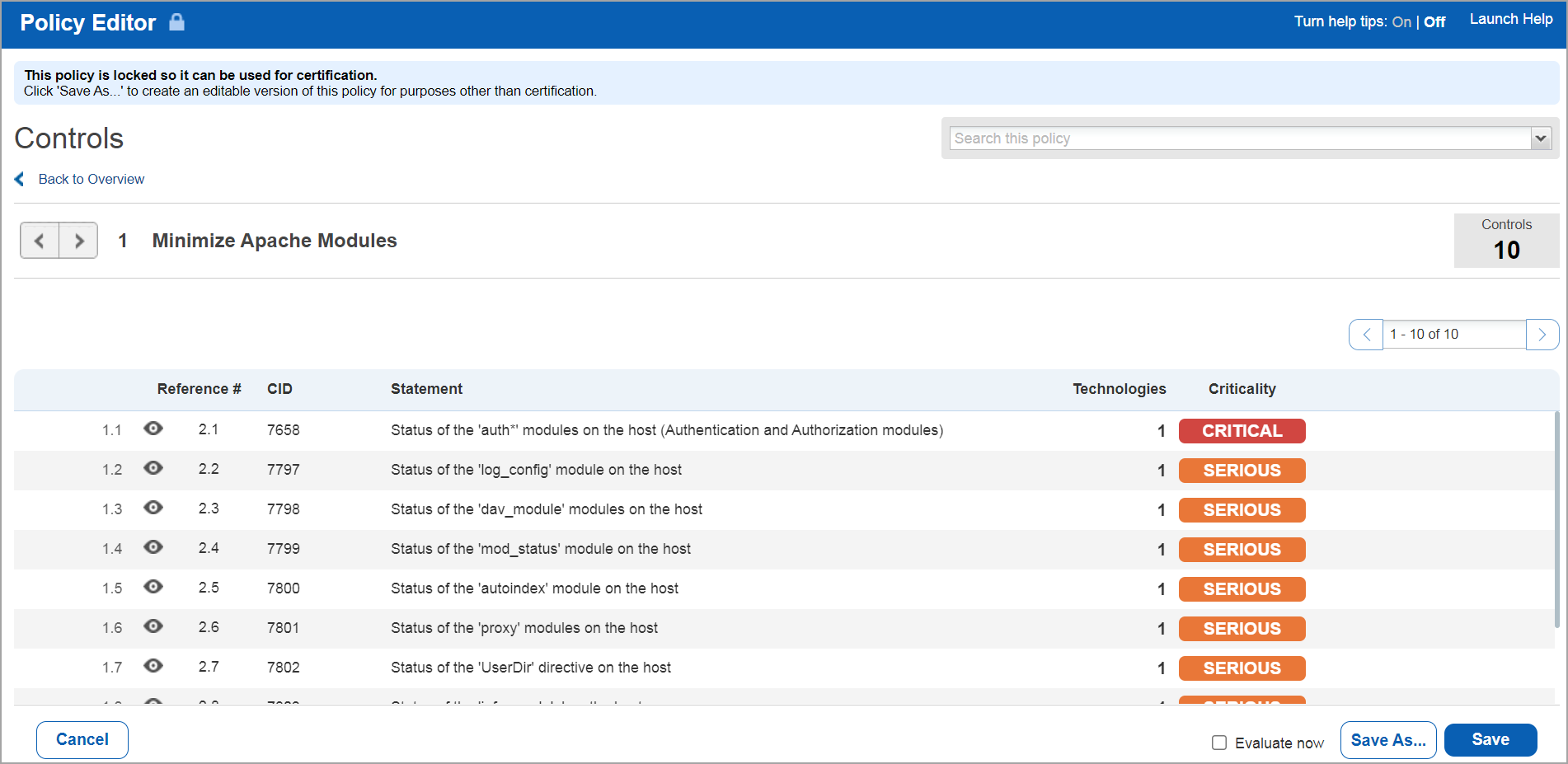1568x764 pixels.
Task: Preview the 'UserDir' directive control with its eye icon
Action: 153,666
